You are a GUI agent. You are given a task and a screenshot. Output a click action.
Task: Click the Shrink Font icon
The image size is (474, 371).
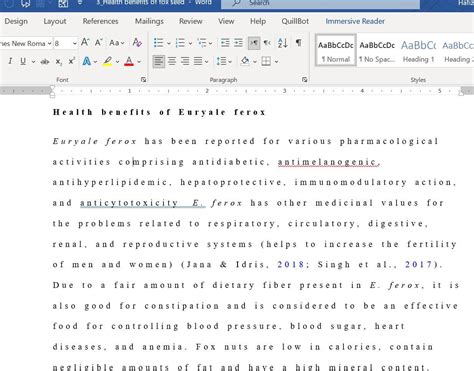pyautogui.click(x=98, y=43)
